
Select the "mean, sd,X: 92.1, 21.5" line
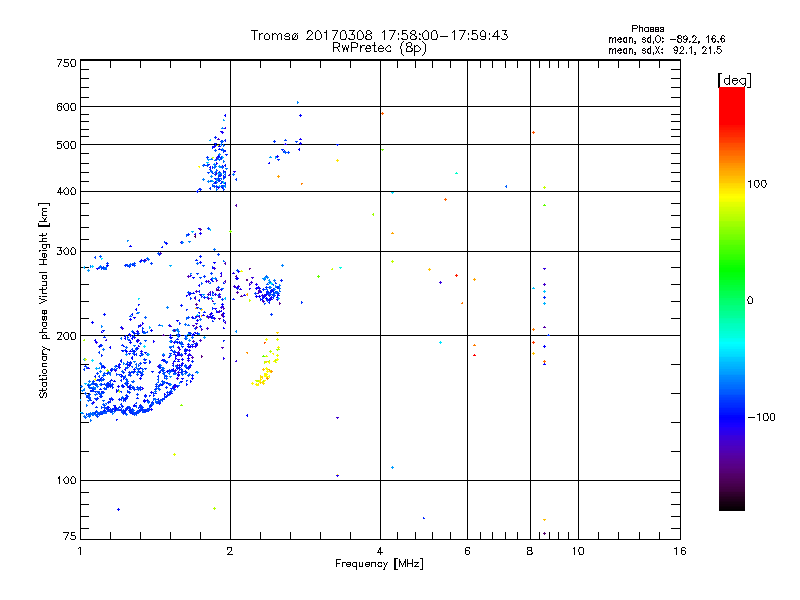665,50
